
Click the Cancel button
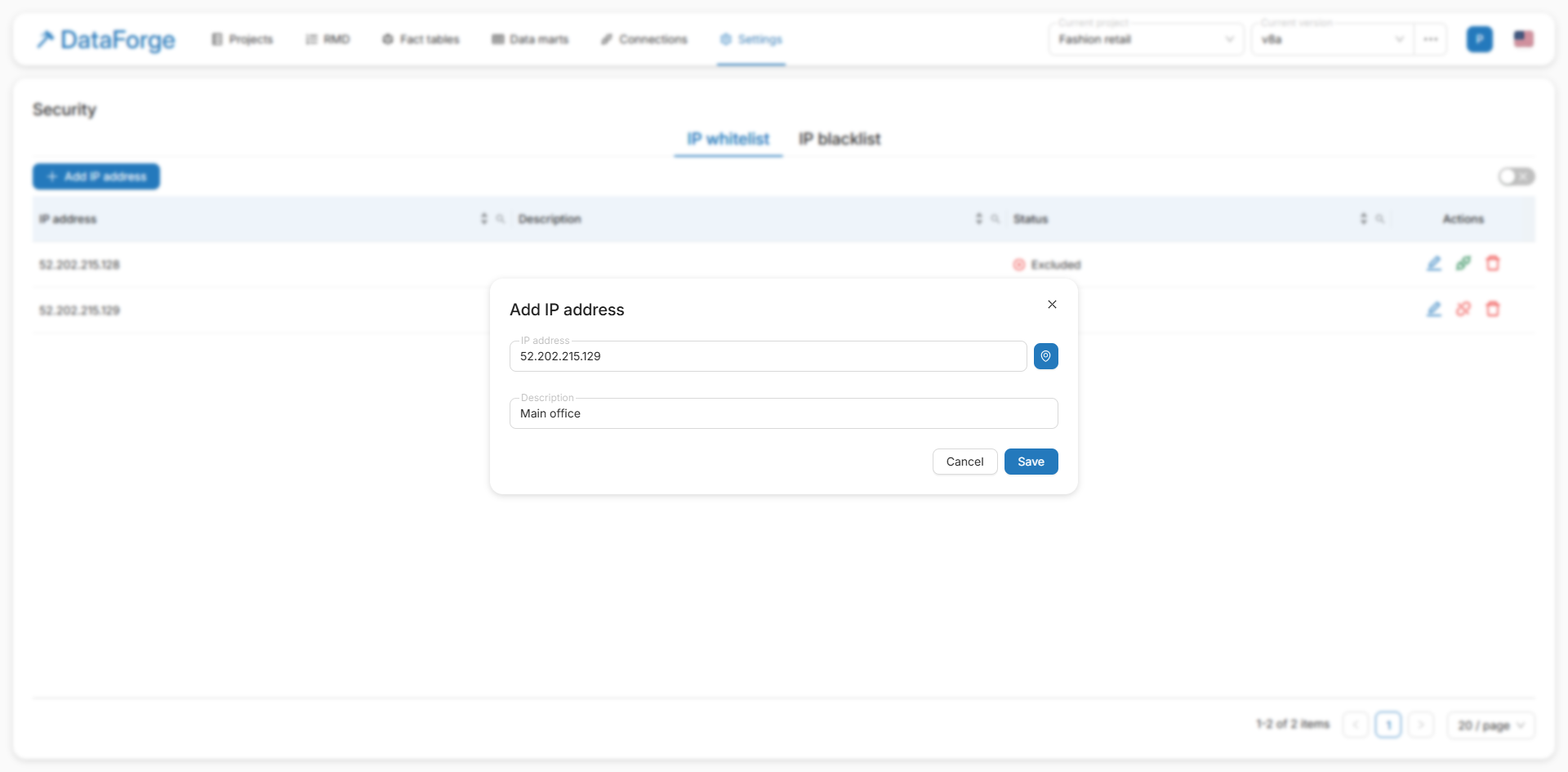pyautogui.click(x=964, y=462)
